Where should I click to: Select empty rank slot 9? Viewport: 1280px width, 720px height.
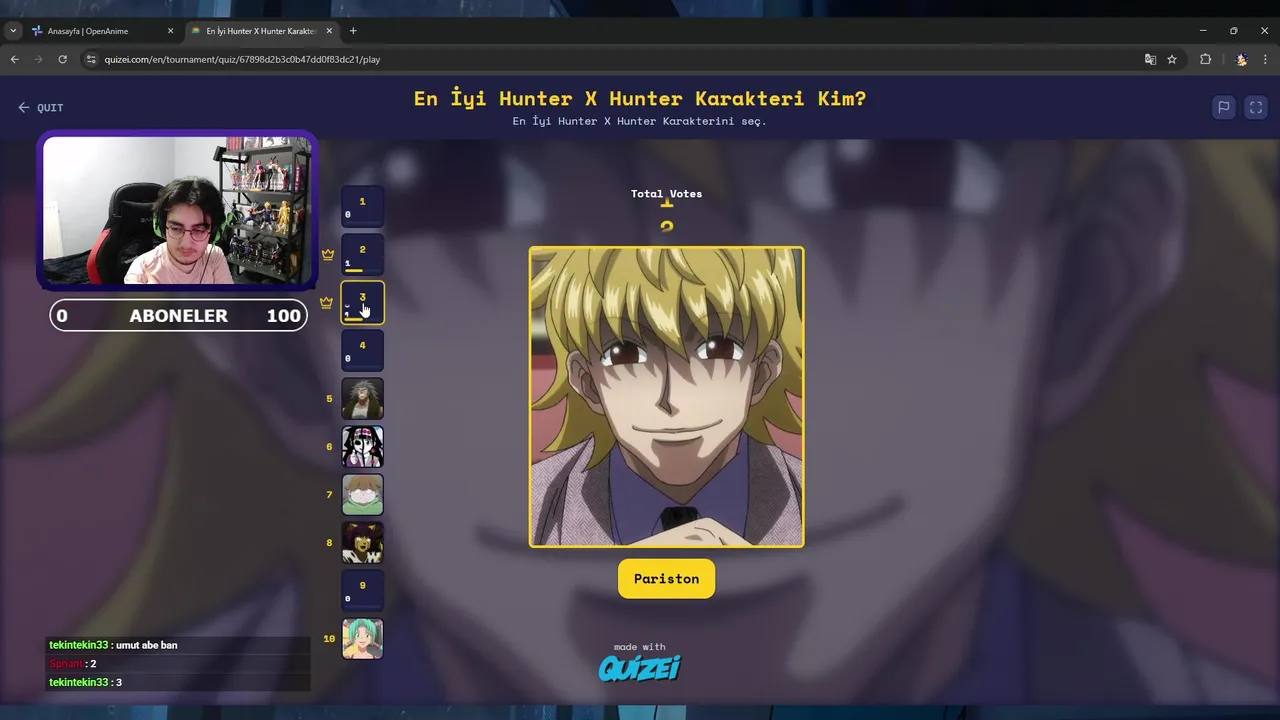362,591
